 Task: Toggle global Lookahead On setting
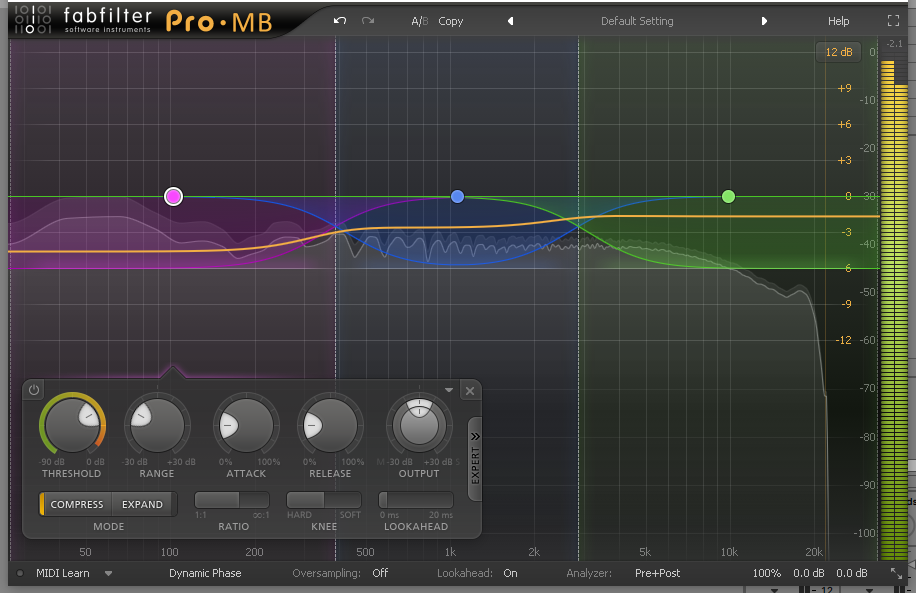(511, 573)
